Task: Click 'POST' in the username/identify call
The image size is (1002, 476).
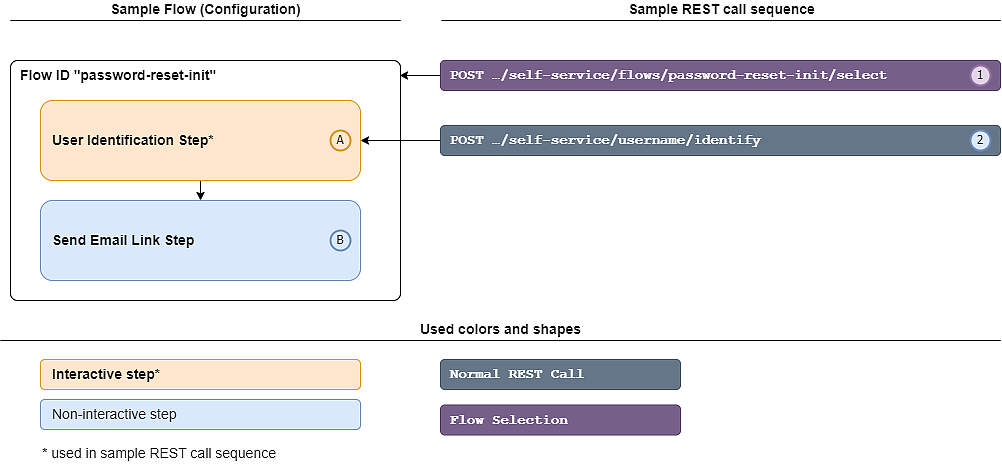Action: point(467,140)
